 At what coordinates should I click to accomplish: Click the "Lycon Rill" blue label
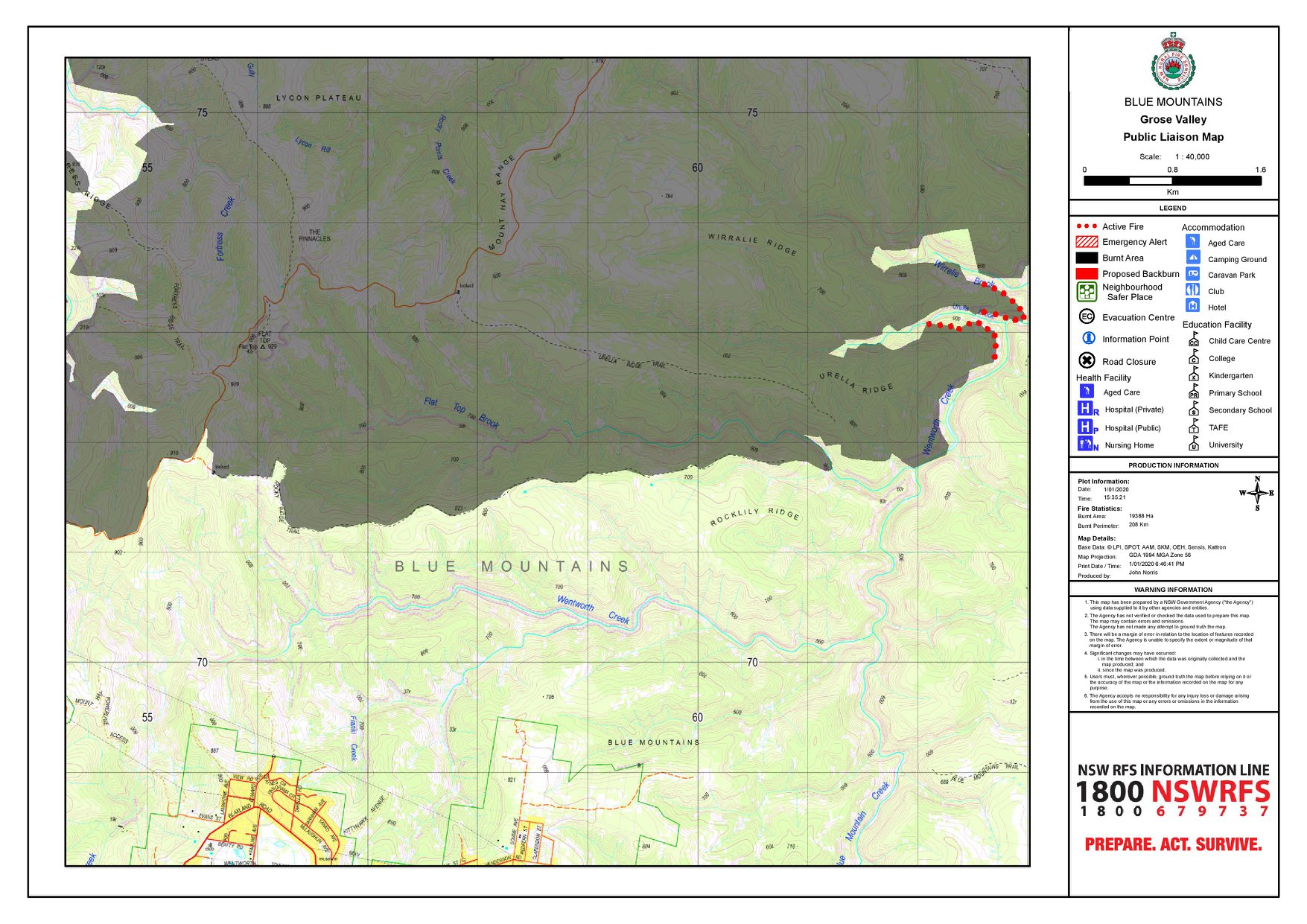click(x=313, y=144)
